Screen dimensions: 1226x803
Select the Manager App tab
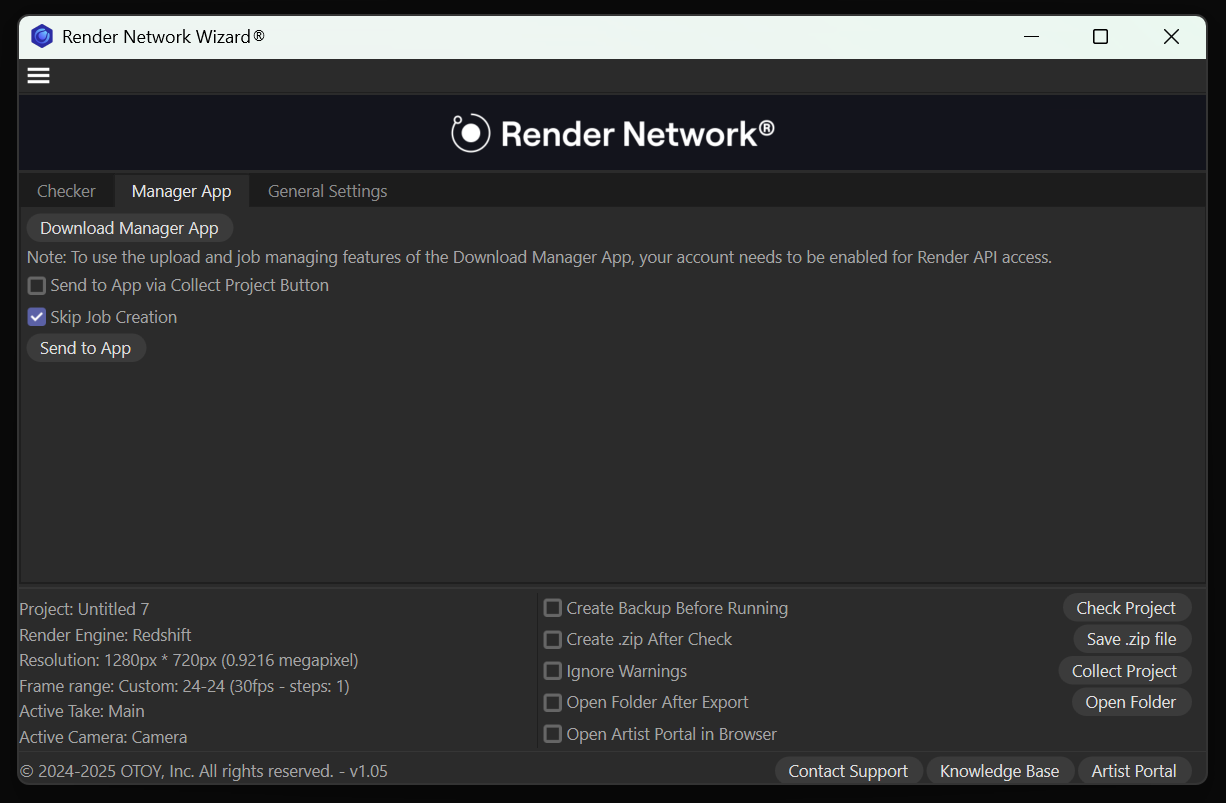pyautogui.click(x=181, y=191)
